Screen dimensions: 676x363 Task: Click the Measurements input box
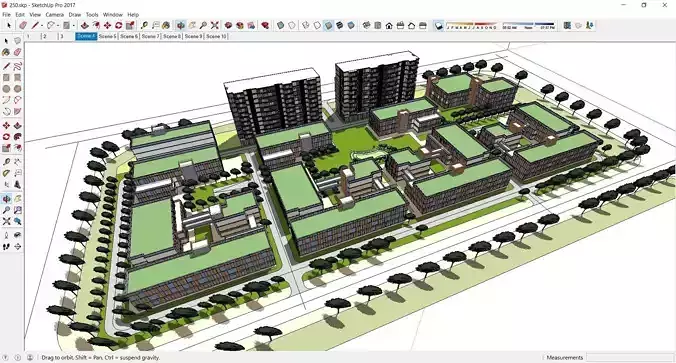(629, 357)
